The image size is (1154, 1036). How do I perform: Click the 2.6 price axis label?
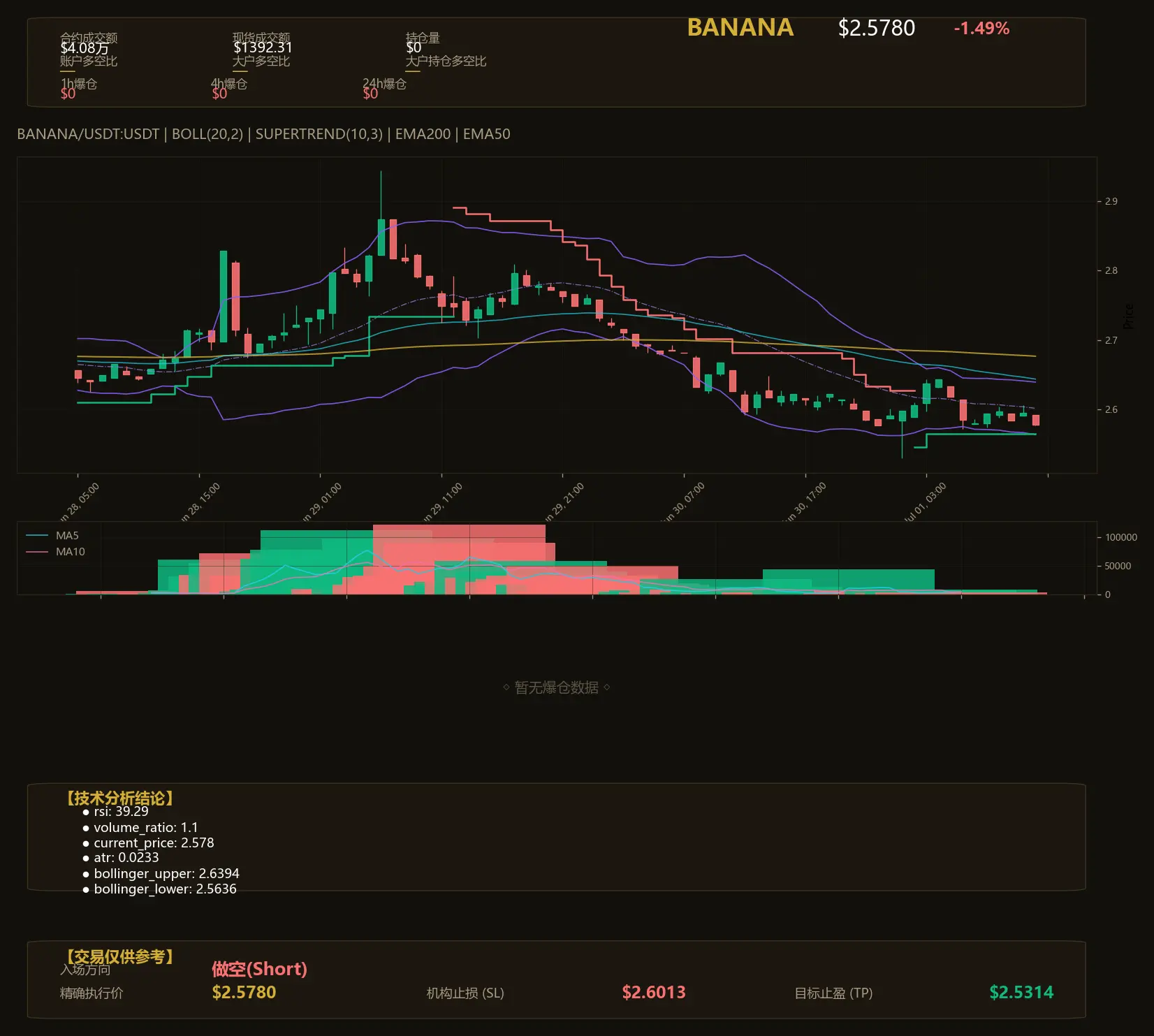pos(1111,409)
